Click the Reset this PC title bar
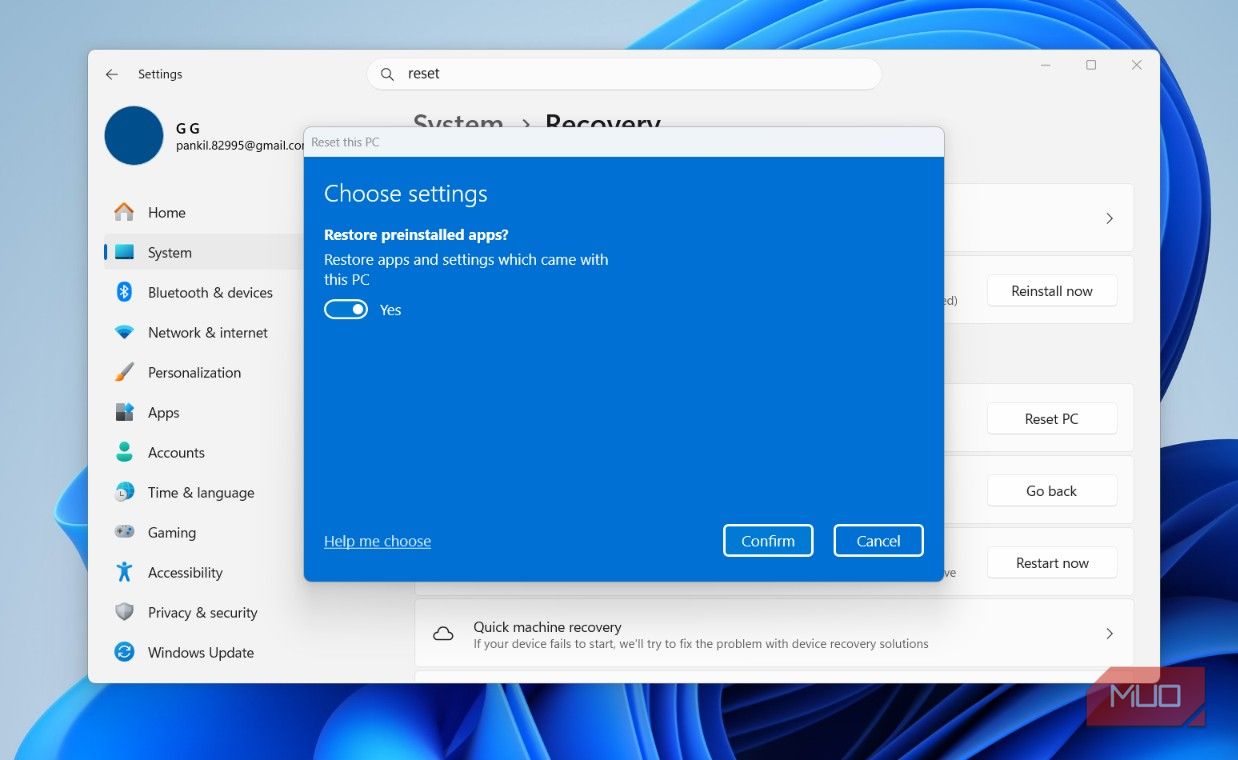Image resolution: width=1238 pixels, height=760 pixels. [624, 142]
